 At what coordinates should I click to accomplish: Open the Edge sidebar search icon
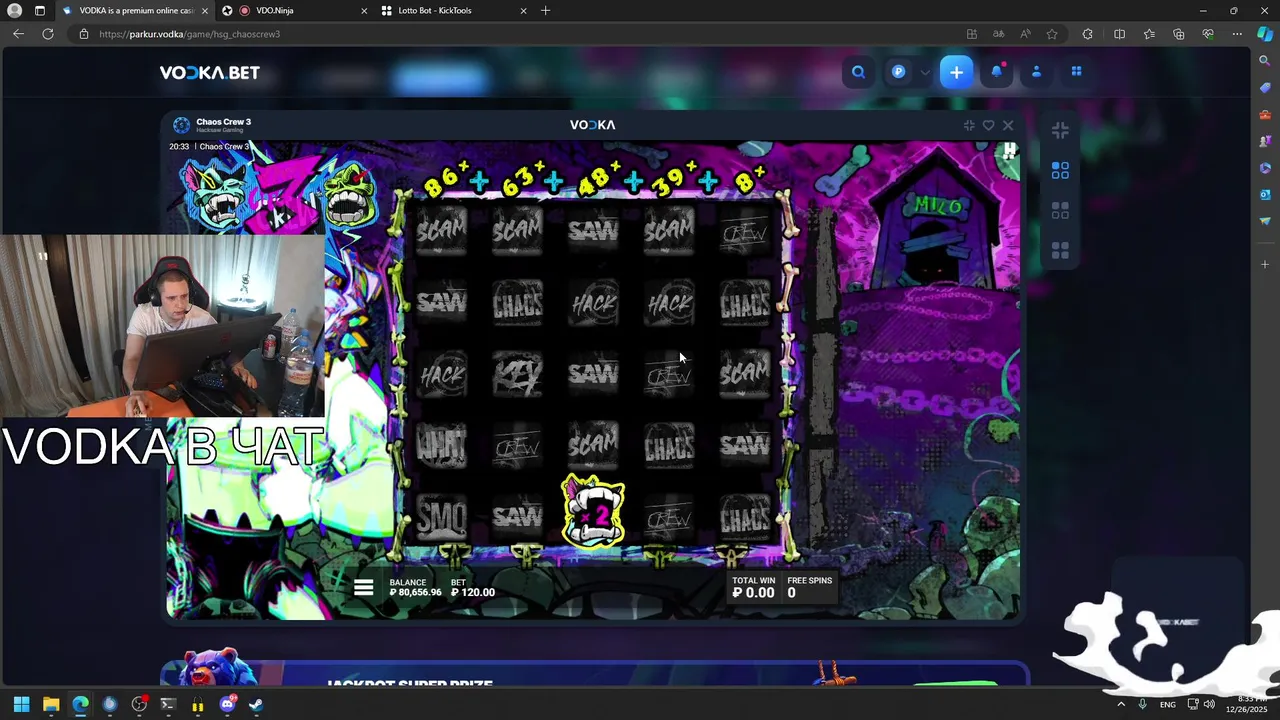coord(1265,61)
